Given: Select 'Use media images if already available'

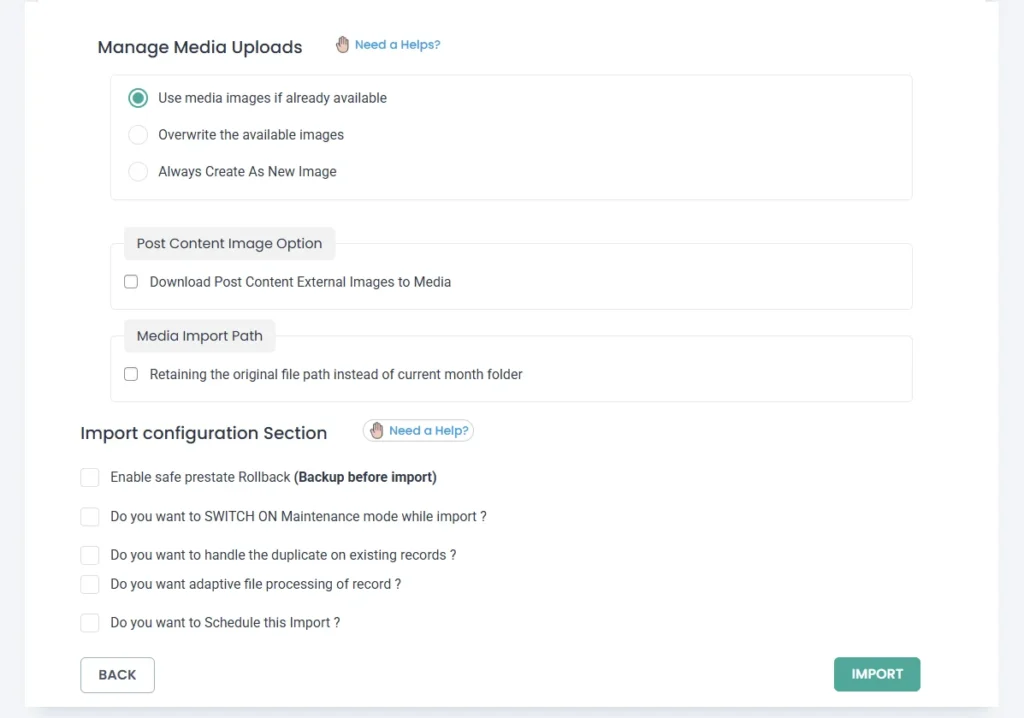Looking at the screenshot, I should coord(138,98).
